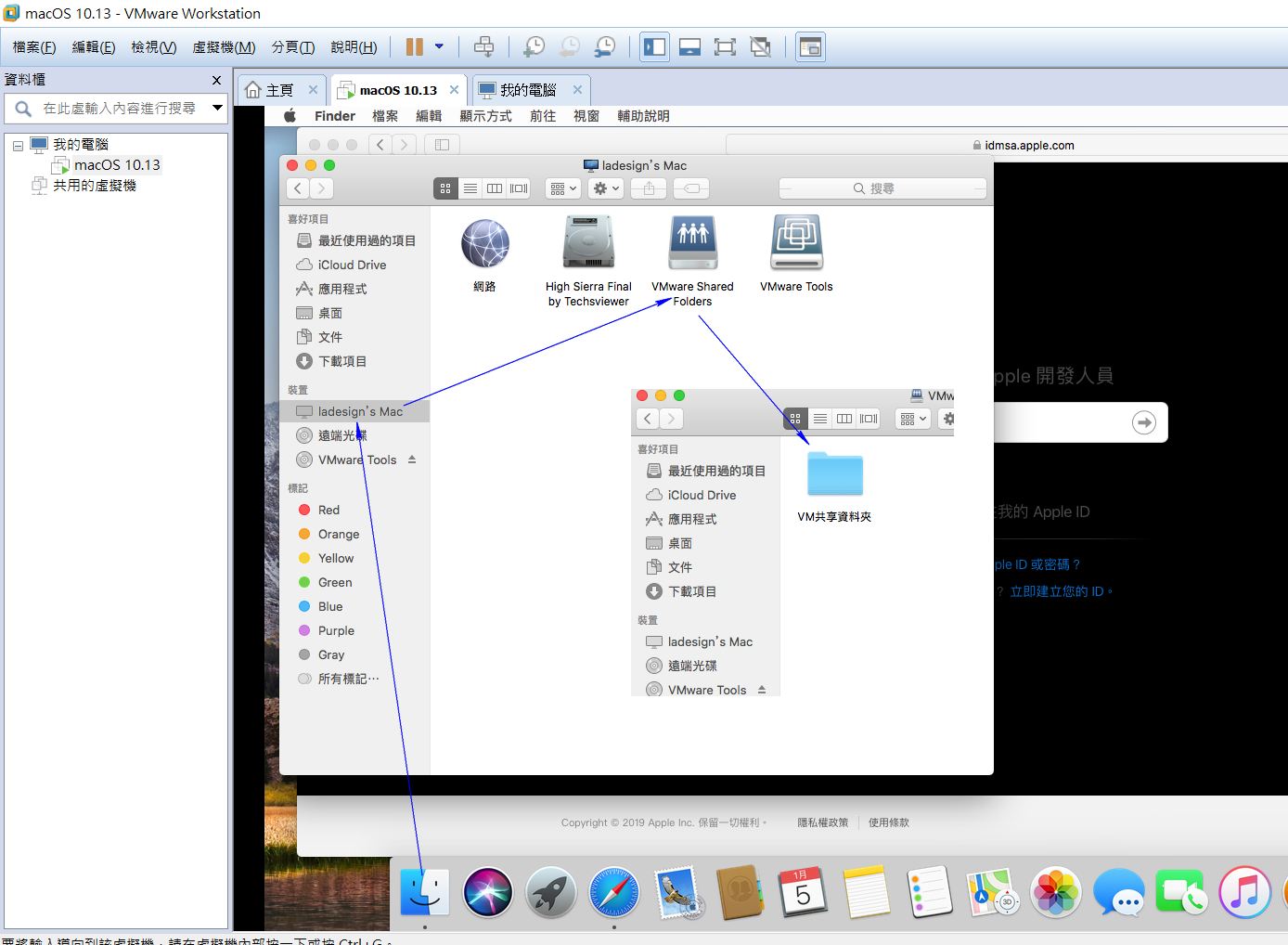
Task: Switch Finder to list view
Action: [470, 188]
